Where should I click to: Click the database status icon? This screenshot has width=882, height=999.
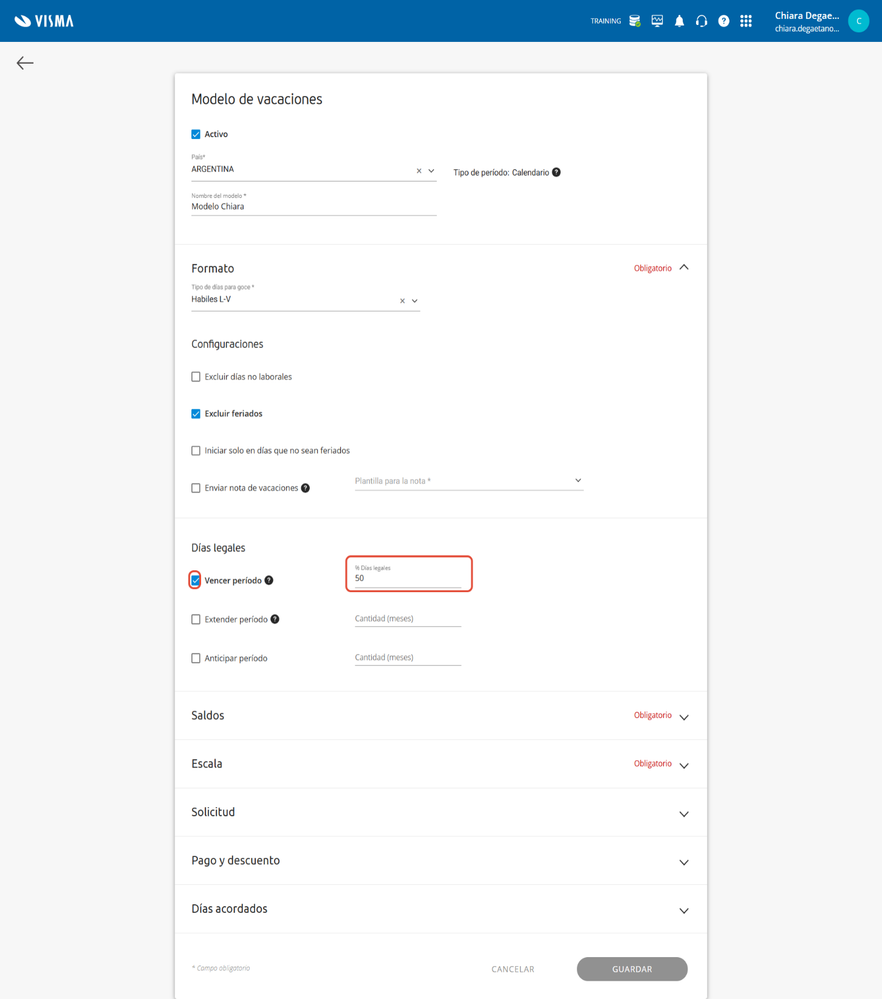click(635, 21)
